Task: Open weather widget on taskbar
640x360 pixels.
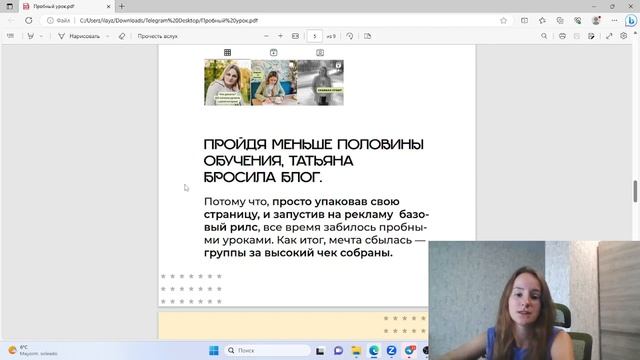Action: click(x=33, y=350)
